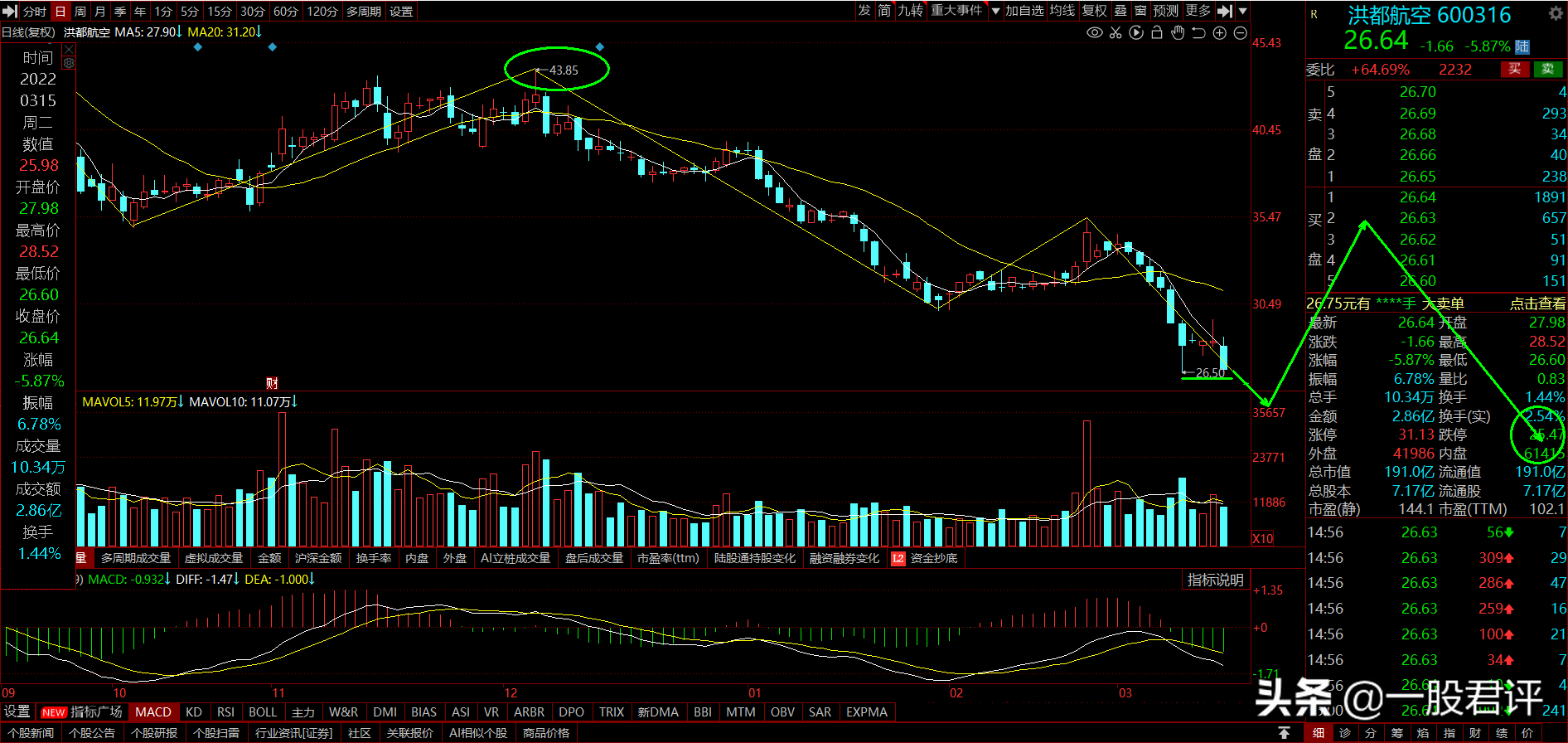Toggle the 九转 indicator
The width and height of the screenshot is (1568, 743).
910,11
